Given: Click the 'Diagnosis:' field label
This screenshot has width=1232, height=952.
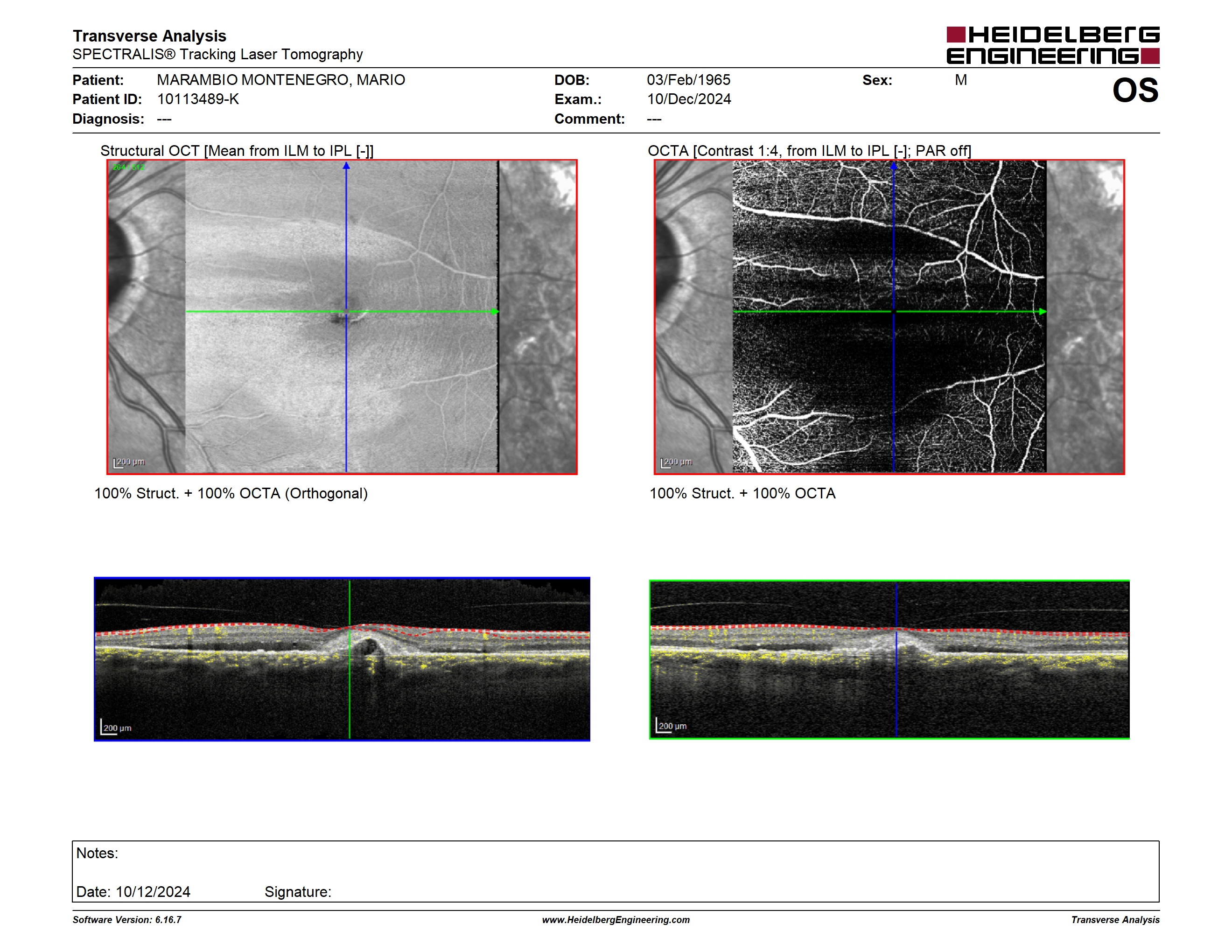Looking at the screenshot, I should point(108,119).
